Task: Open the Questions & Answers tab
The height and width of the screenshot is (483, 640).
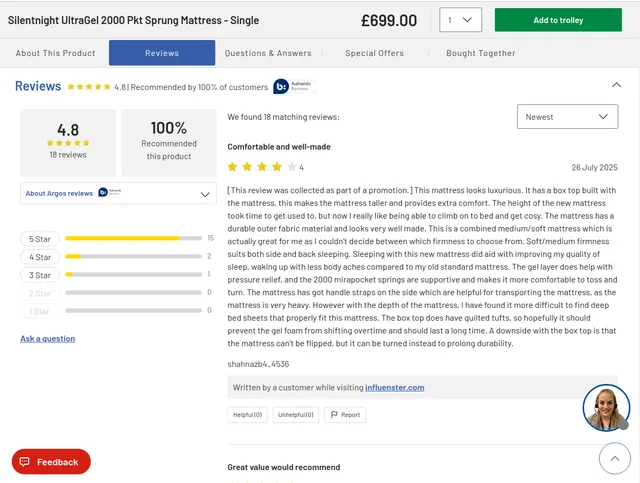Action: click(x=268, y=53)
